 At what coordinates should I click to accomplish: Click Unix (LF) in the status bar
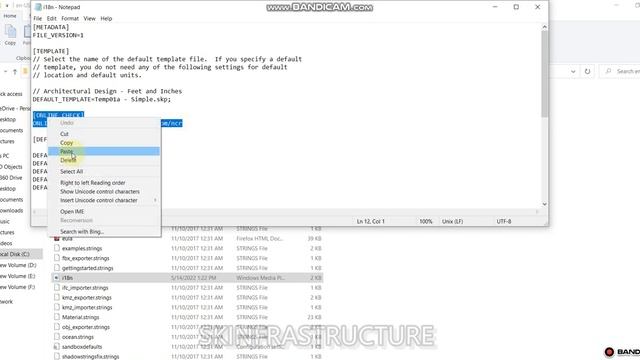click(x=452, y=221)
